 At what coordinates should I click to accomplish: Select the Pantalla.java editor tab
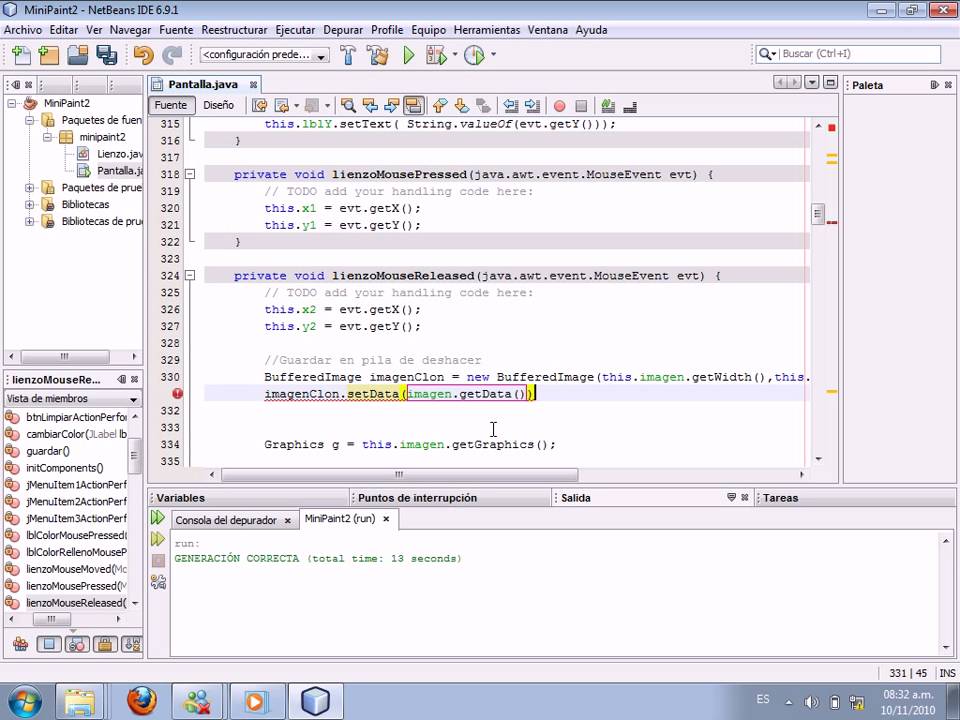(203, 84)
